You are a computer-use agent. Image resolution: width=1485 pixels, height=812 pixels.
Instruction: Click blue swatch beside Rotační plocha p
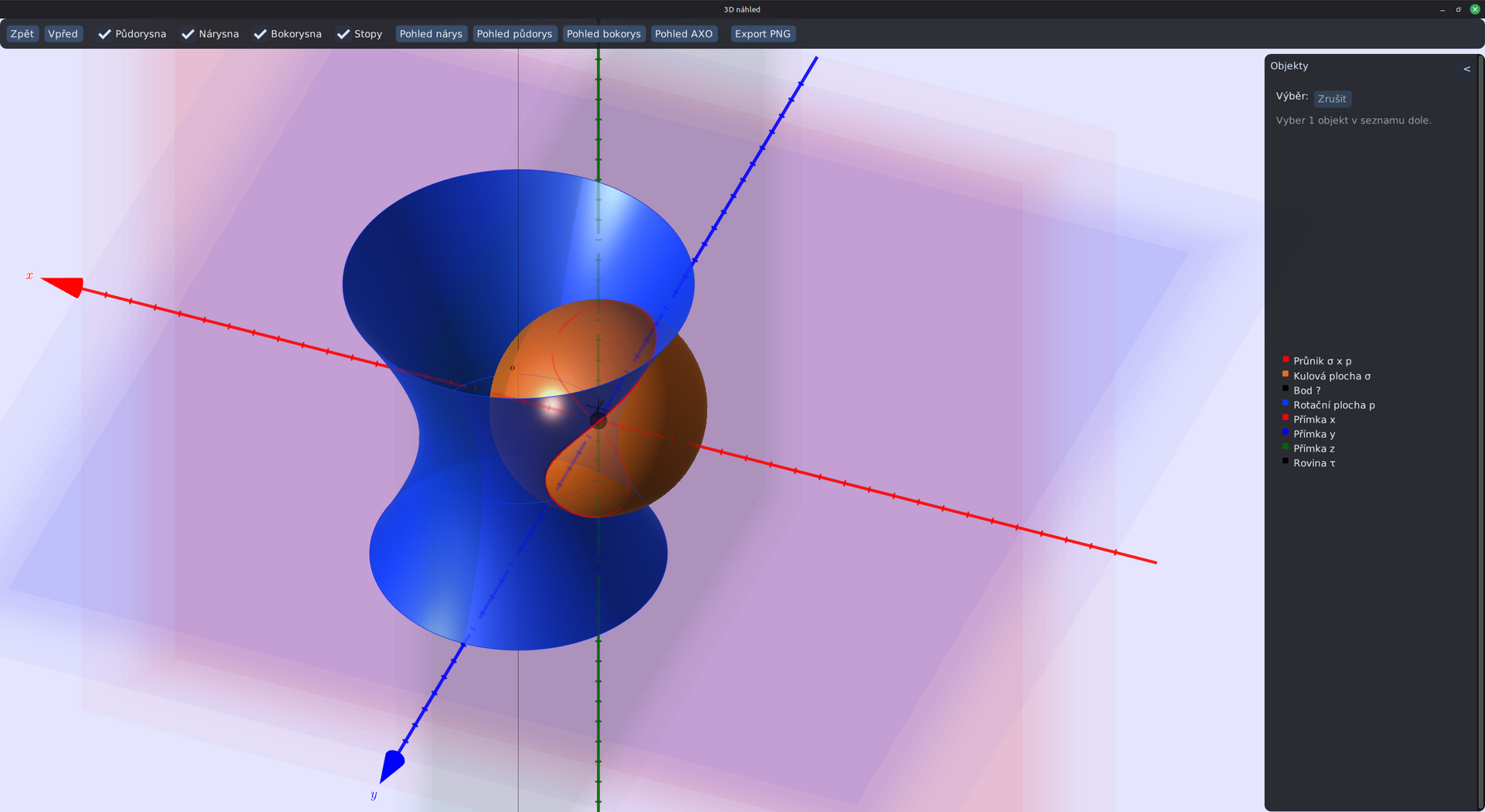tap(1285, 403)
